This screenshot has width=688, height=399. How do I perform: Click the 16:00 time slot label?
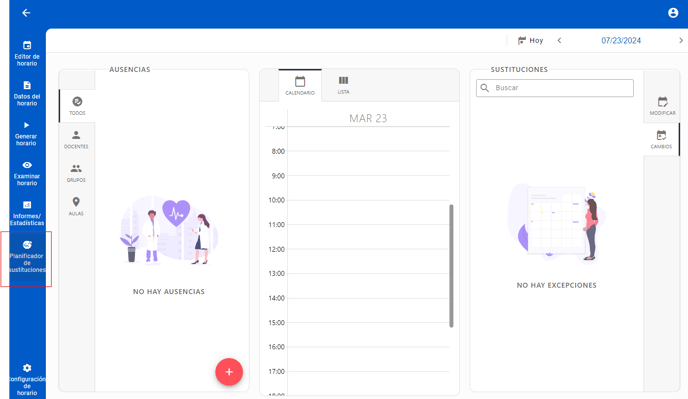tap(276, 347)
